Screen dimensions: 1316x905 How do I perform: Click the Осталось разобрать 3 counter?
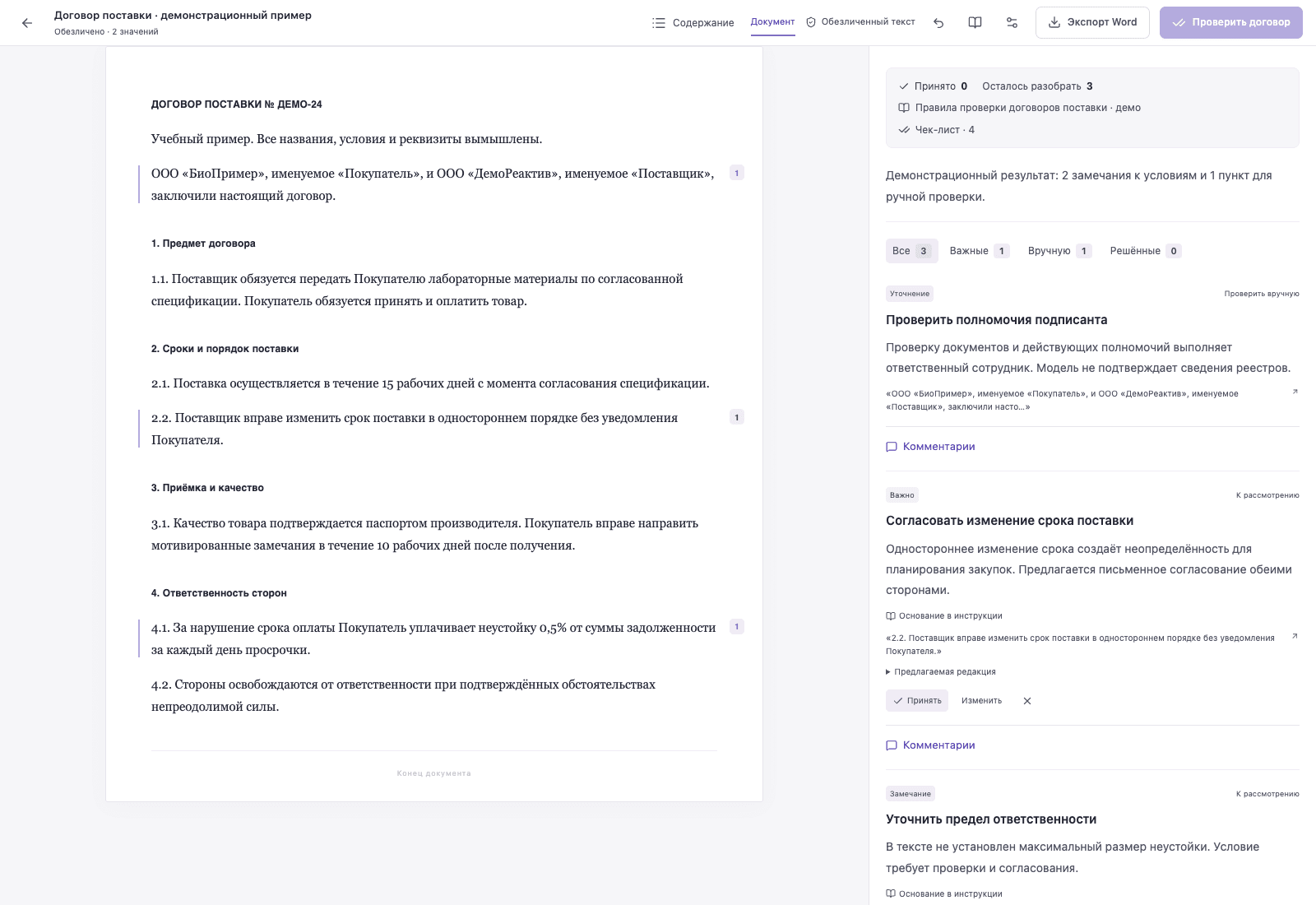tap(1037, 86)
